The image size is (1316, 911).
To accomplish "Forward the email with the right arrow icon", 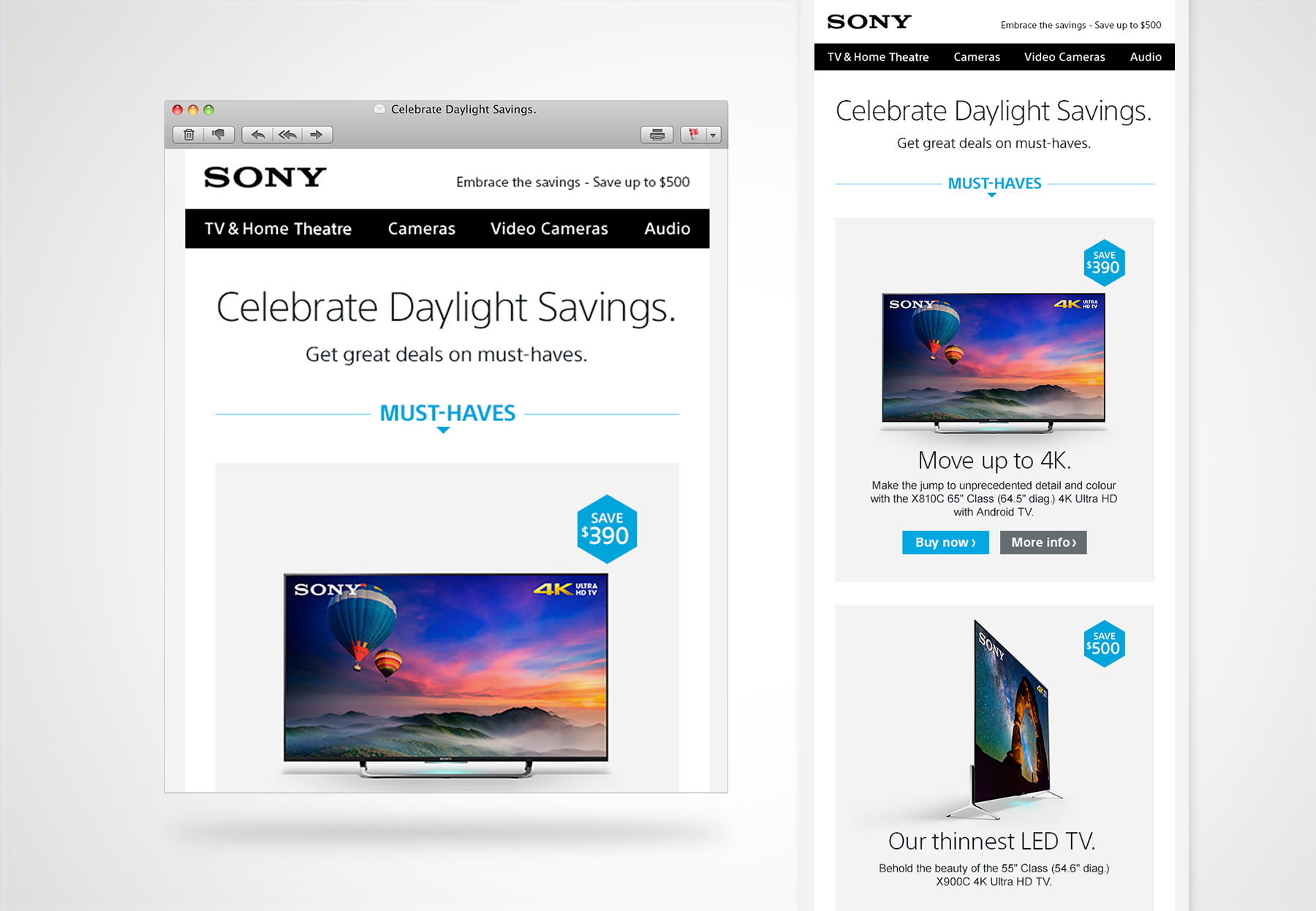I will pyautogui.click(x=317, y=135).
